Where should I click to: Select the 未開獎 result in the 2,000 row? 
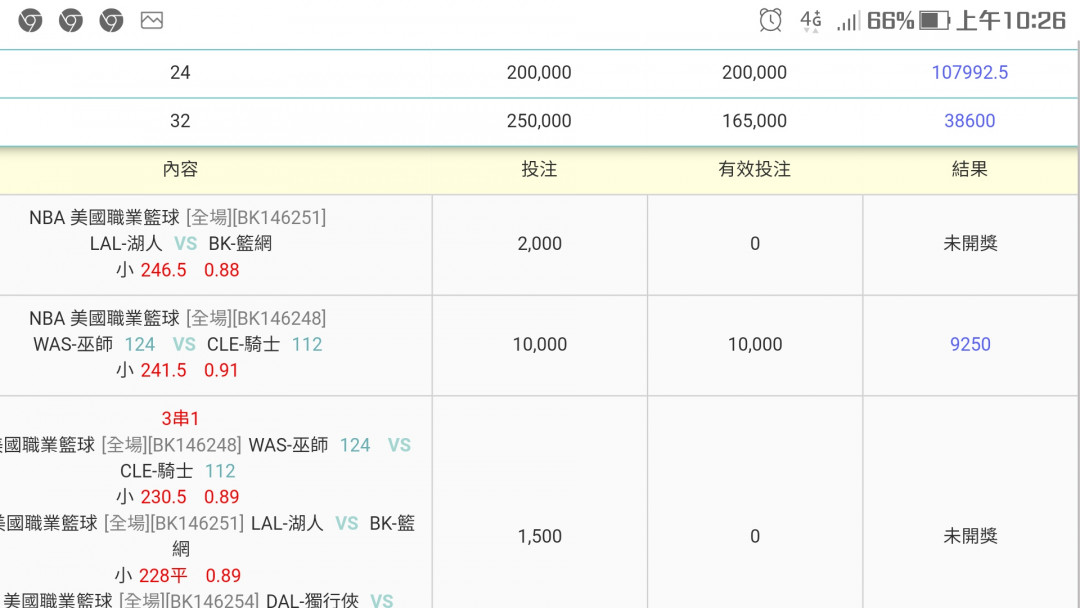pyautogui.click(x=970, y=244)
